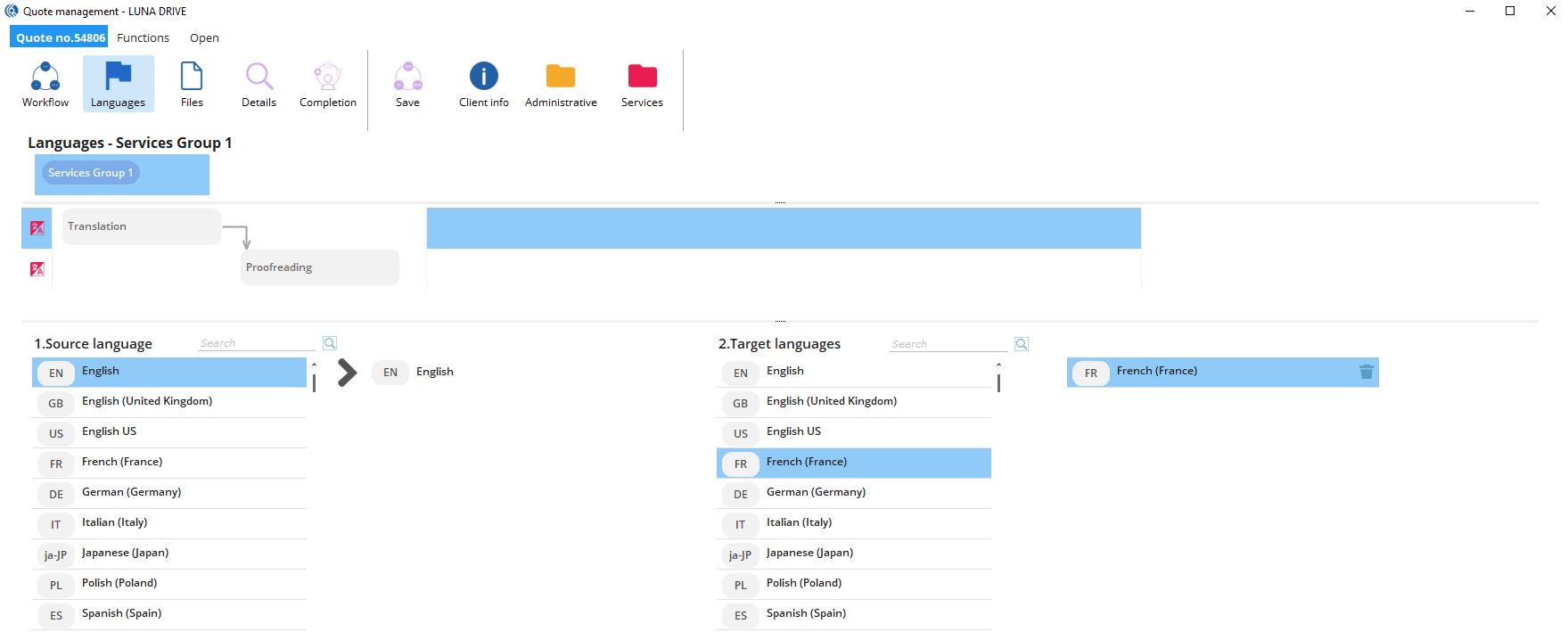Open the Files document icon
The height and width of the screenshot is (632, 1568).
tap(192, 78)
